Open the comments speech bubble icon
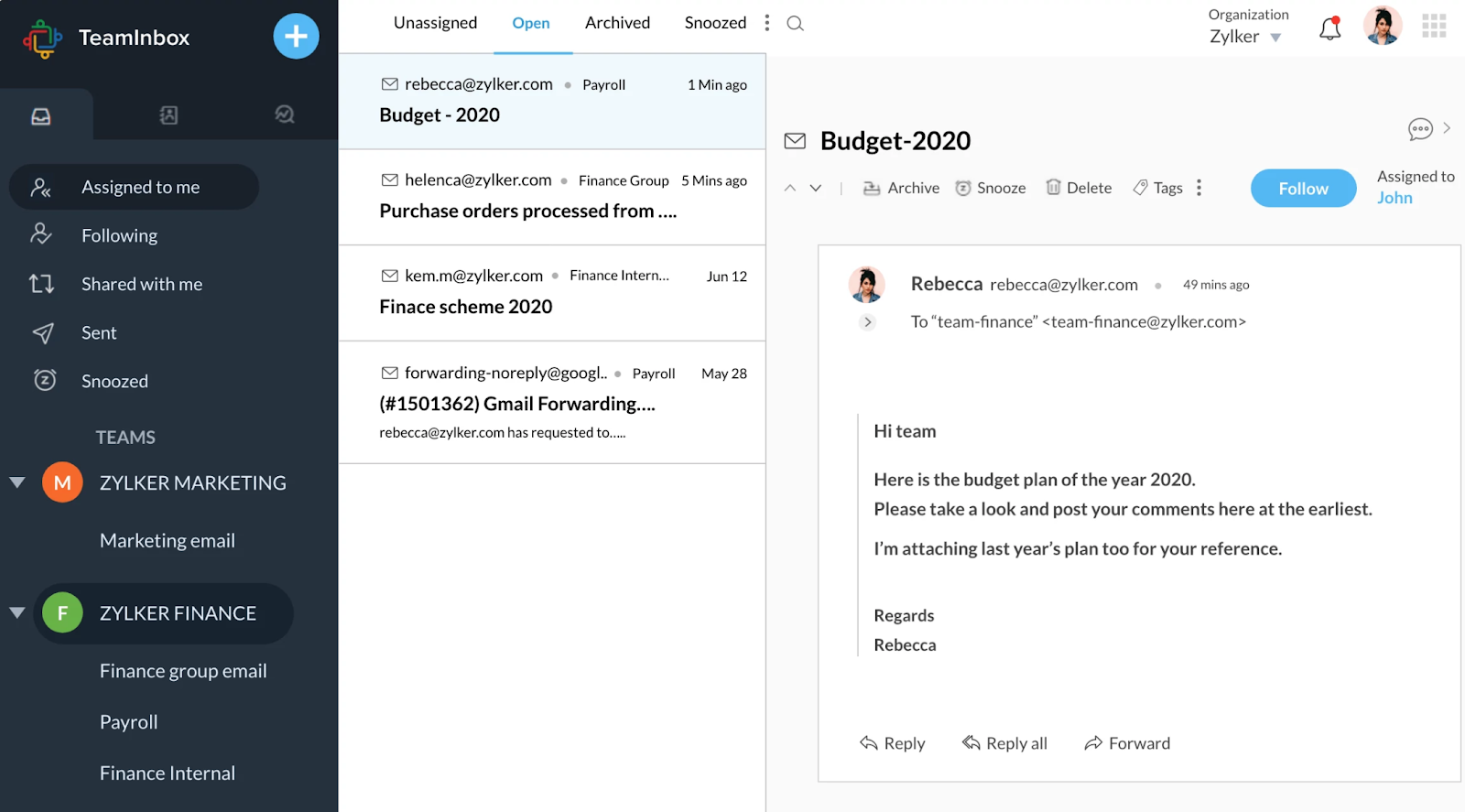Screen dimensions: 1465x812 point(1420,129)
